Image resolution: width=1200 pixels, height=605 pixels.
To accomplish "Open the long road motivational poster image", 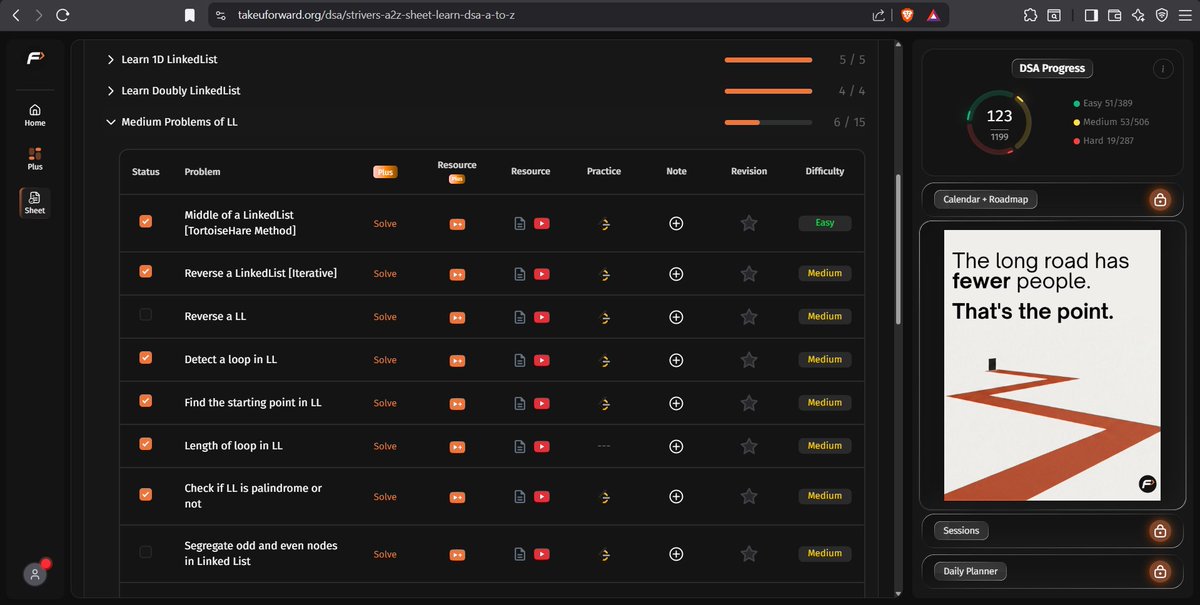I will pos(1053,365).
